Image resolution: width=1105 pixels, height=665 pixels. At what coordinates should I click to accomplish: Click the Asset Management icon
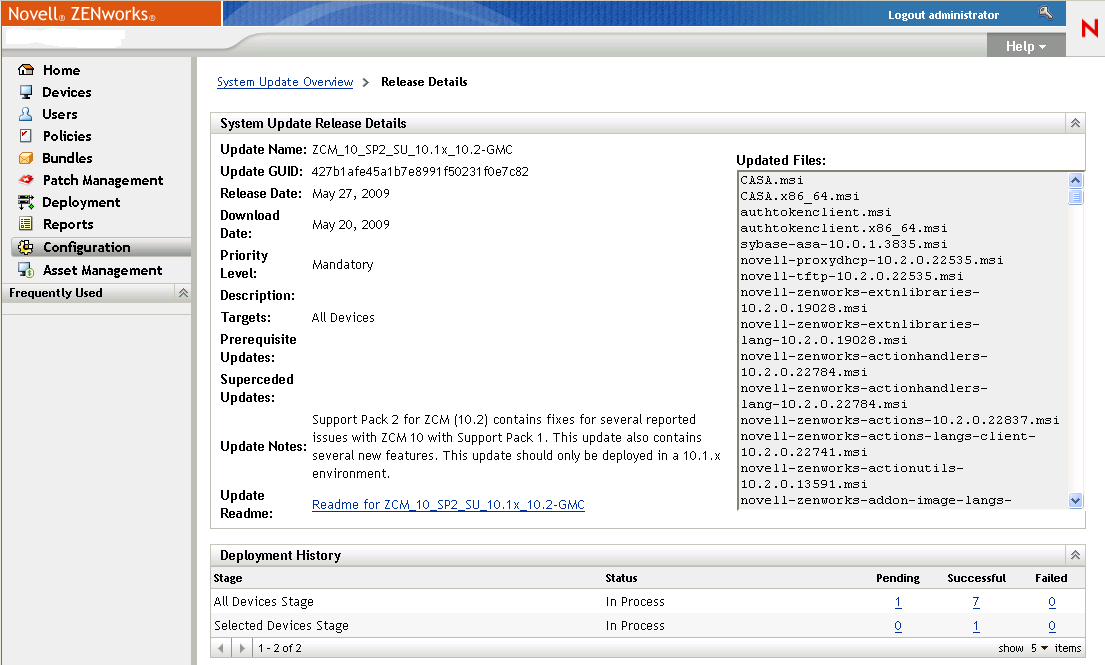pos(26,271)
